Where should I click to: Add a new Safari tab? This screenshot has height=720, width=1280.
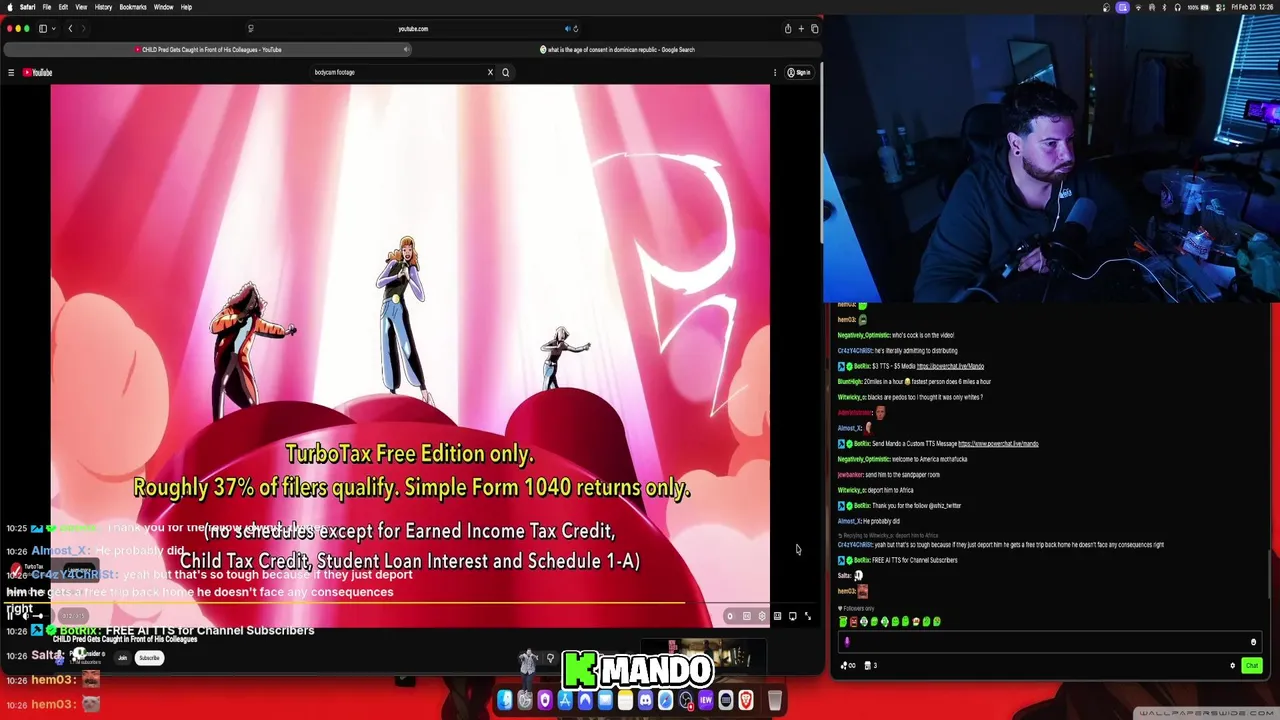[801, 29]
